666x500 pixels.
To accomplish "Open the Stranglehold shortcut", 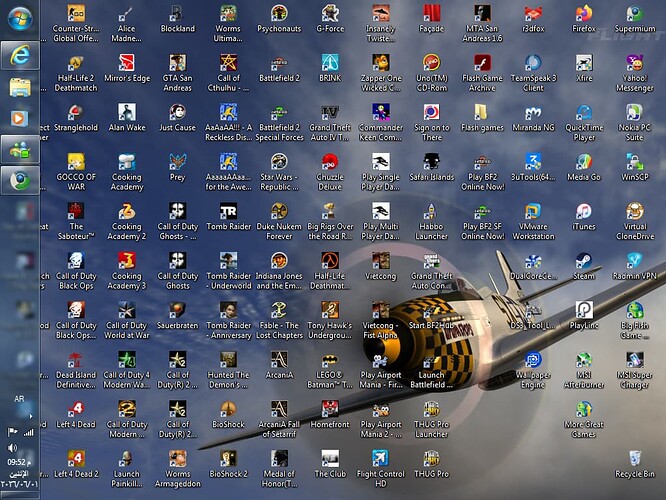I will click(76, 118).
